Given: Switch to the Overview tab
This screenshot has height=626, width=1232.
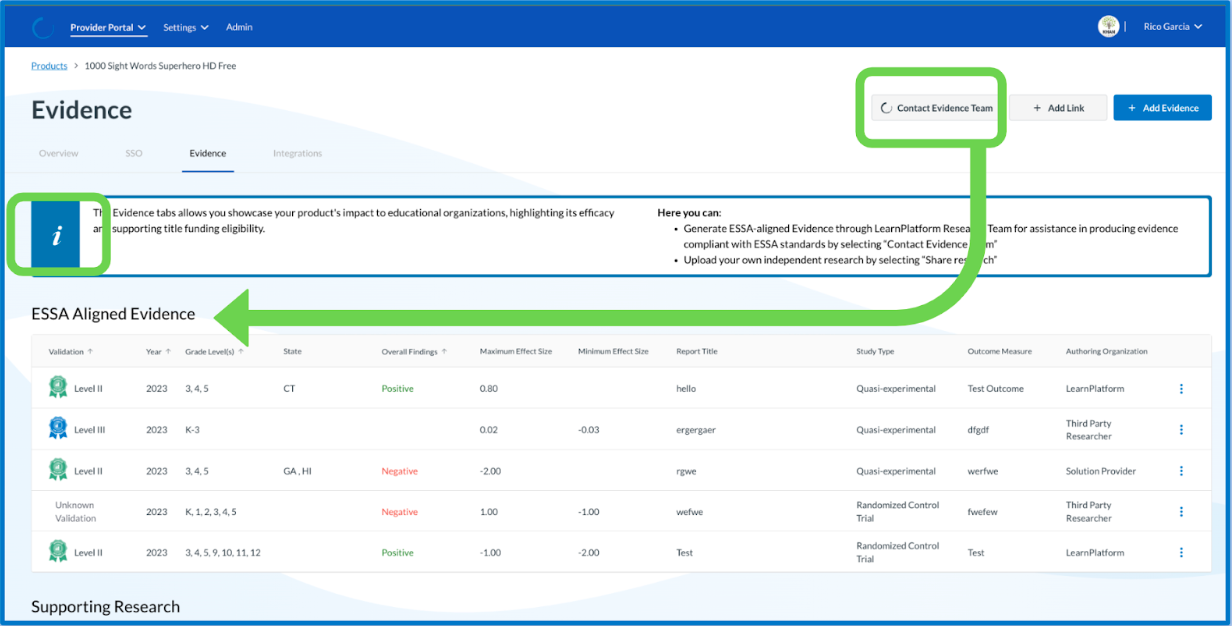Looking at the screenshot, I should tap(59, 154).
